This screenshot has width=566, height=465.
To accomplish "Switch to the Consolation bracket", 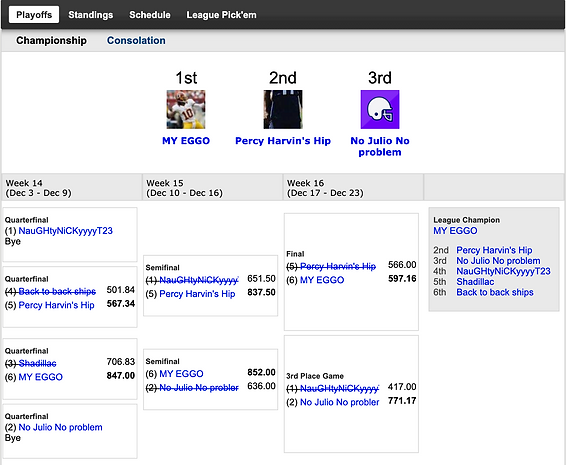I will pos(136,40).
